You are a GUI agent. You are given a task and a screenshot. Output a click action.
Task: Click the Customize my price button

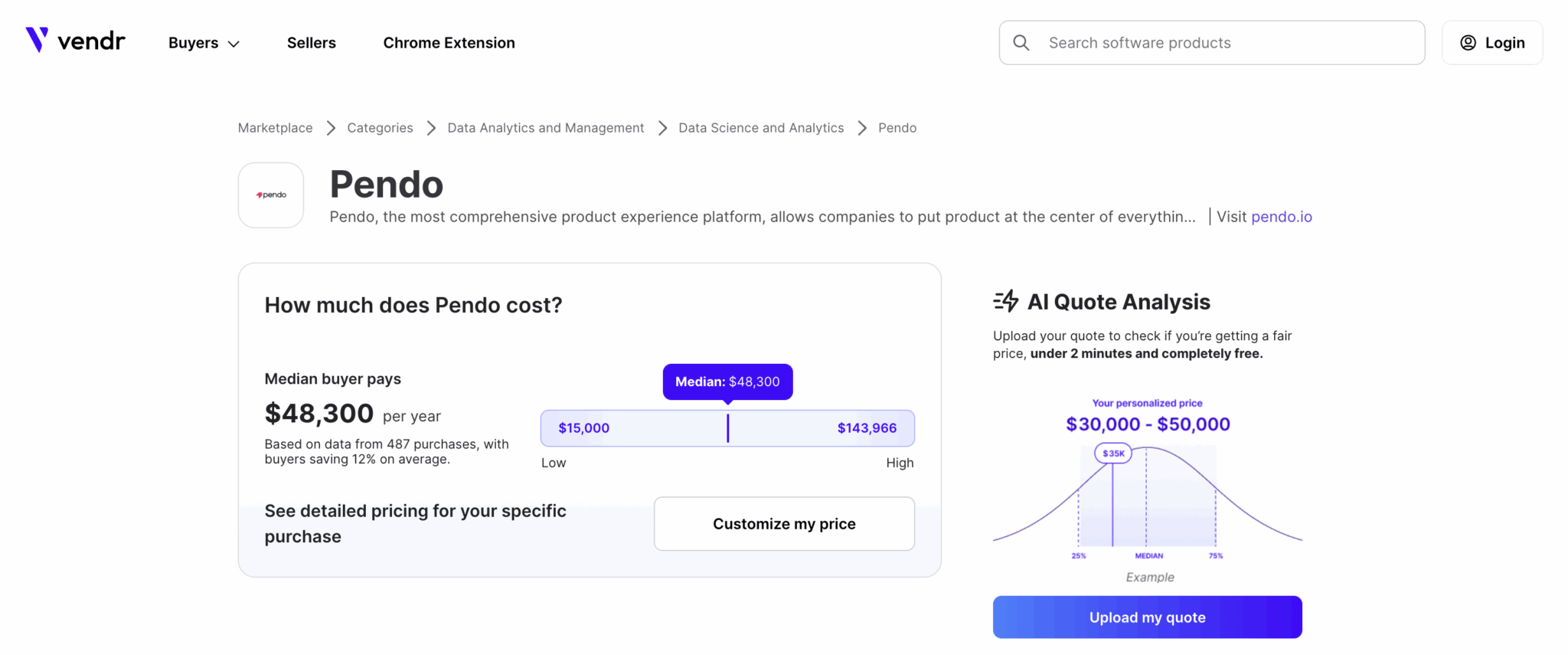coord(784,524)
